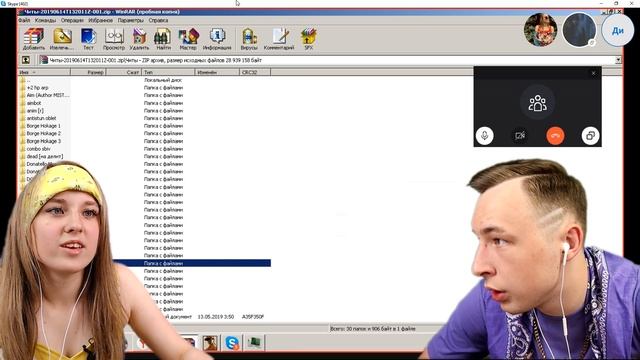The height and width of the screenshot is (360, 640).
Task: Open the Параметры menu
Action: (x=131, y=20)
